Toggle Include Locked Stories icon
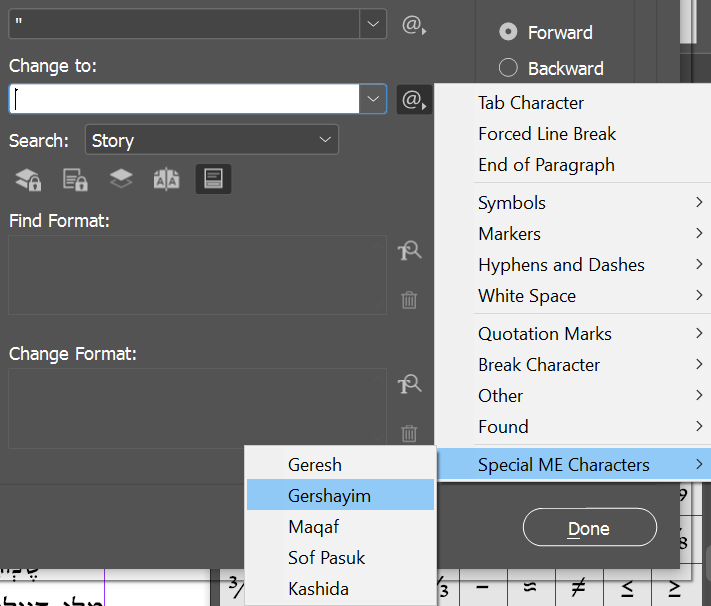 point(75,179)
